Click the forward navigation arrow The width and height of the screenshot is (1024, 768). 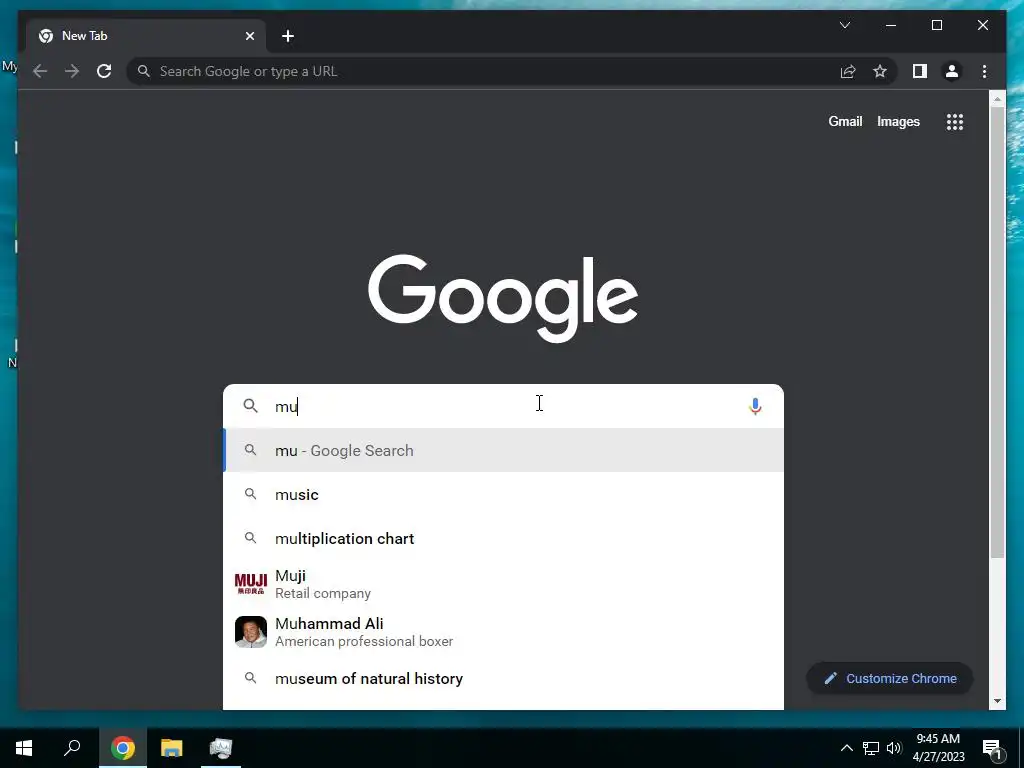[x=72, y=71]
